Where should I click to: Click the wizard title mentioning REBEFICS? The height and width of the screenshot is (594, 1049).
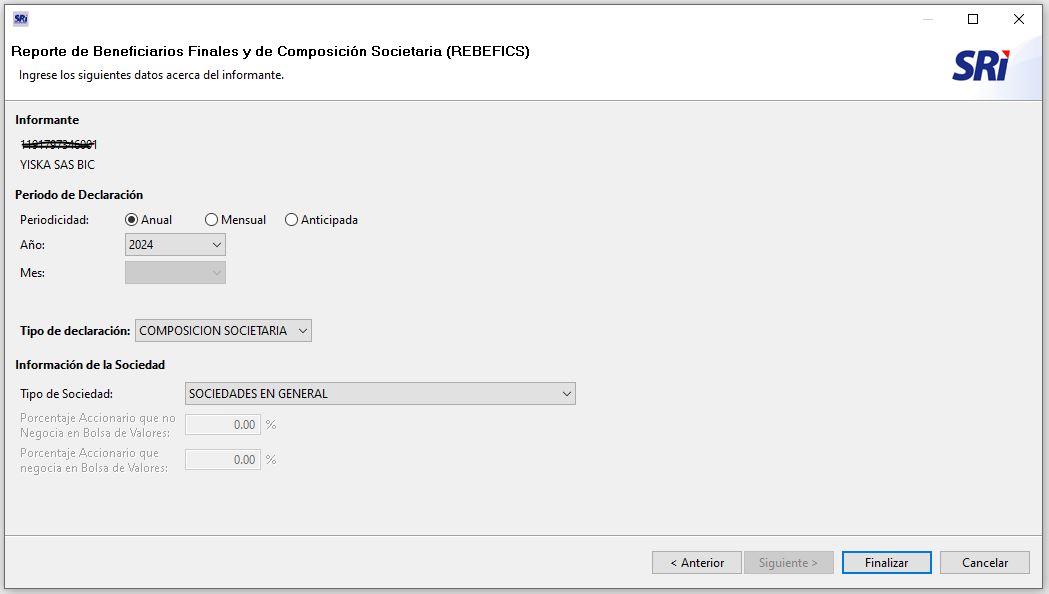(x=270, y=52)
